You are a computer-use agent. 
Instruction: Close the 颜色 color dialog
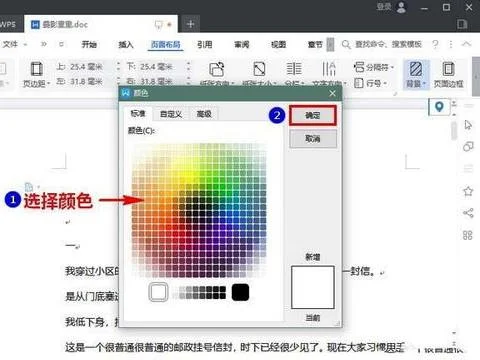coord(332,93)
